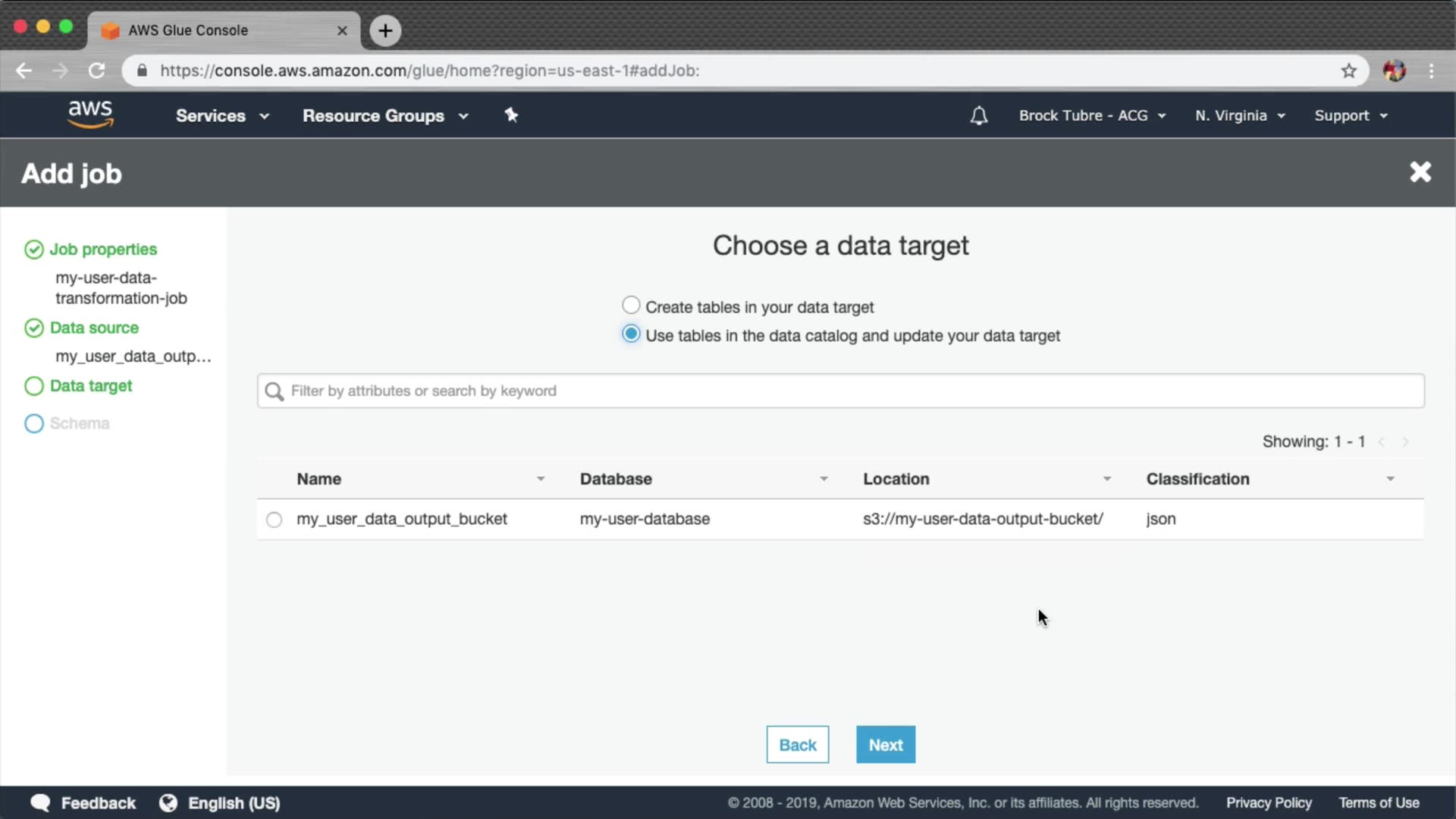Select Create tables in your data target
The image size is (1456, 819).
(x=631, y=306)
